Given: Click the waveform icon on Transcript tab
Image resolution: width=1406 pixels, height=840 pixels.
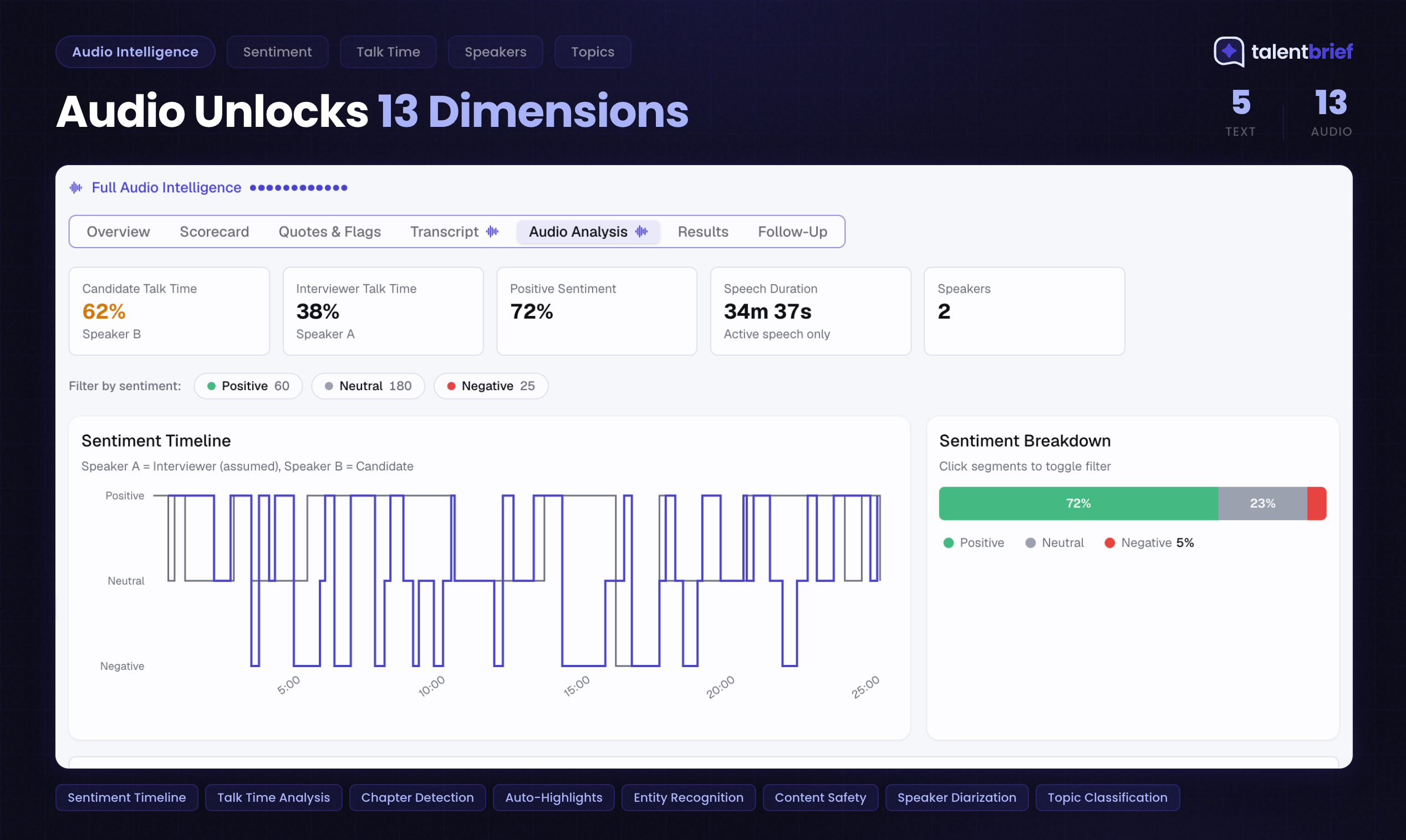Looking at the screenshot, I should click(x=493, y=232).
